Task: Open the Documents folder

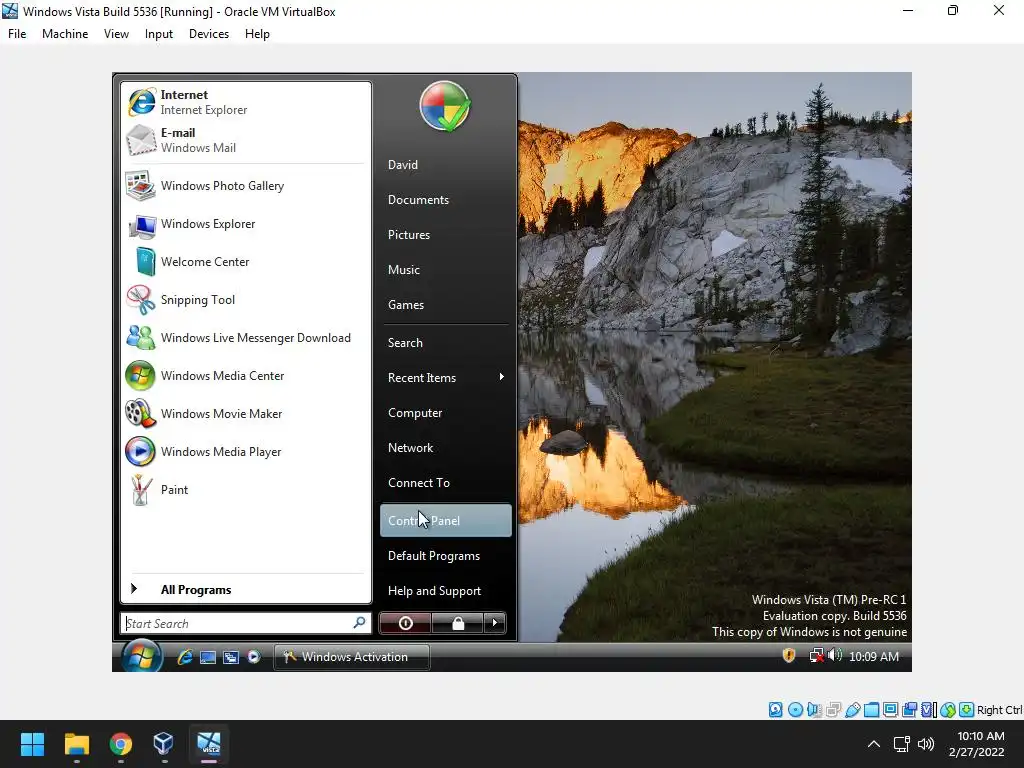Action: (x=446, y=200)
